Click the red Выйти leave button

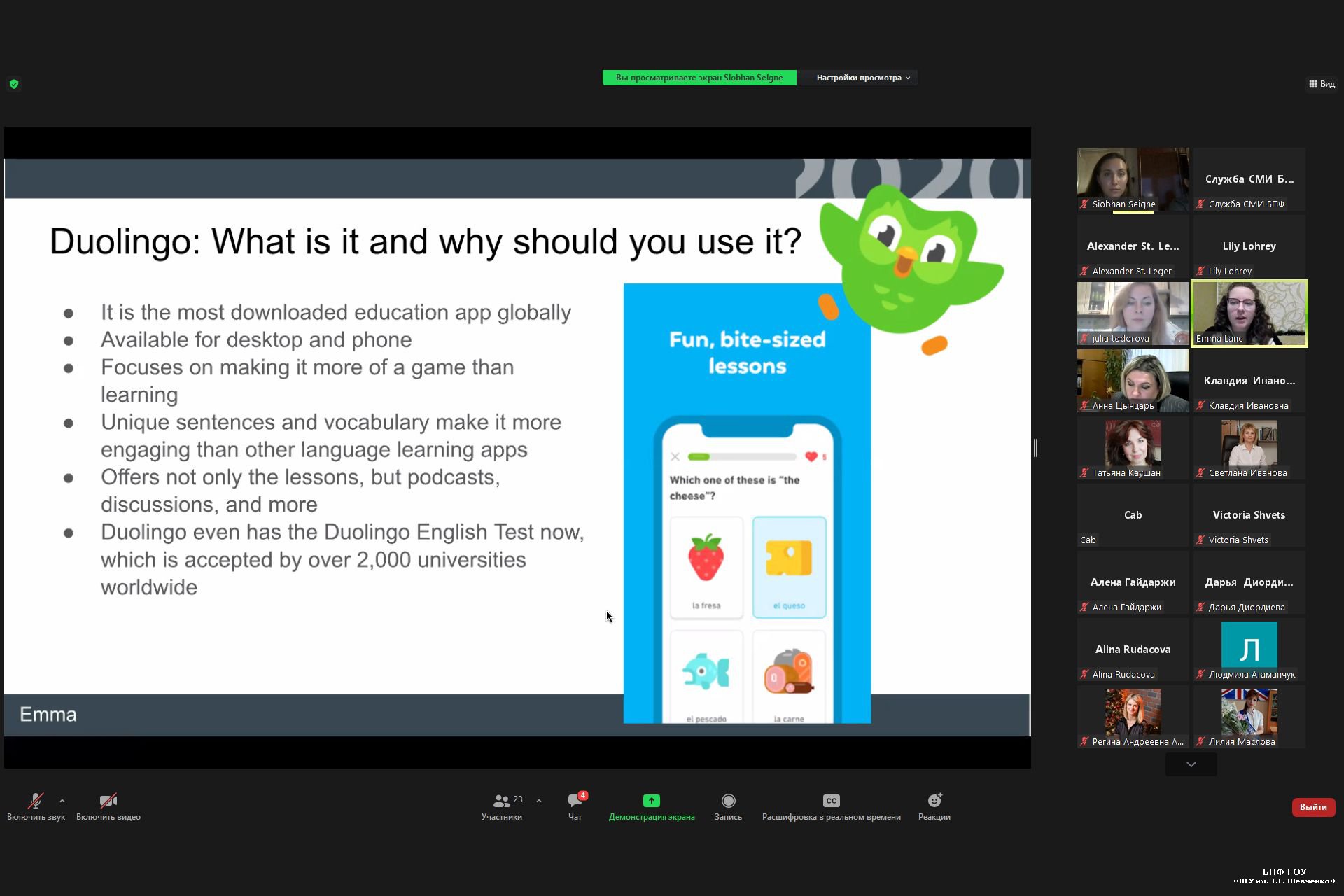(1313, 807)
